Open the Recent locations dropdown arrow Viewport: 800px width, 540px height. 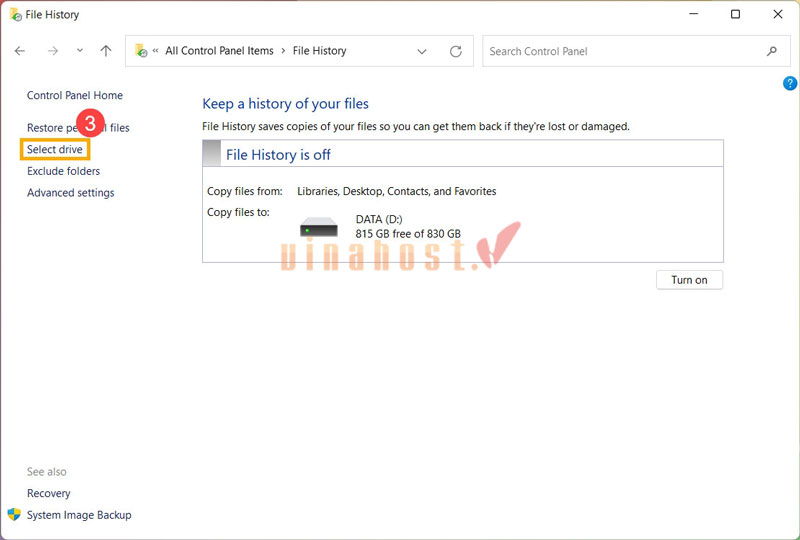point(80,51)
